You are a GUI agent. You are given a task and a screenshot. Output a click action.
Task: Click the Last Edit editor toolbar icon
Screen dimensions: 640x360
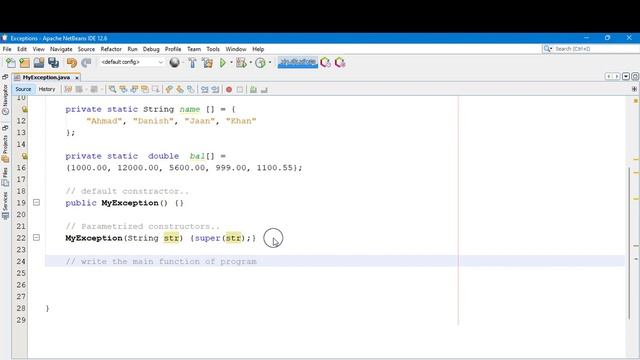[x=68, y=89]
